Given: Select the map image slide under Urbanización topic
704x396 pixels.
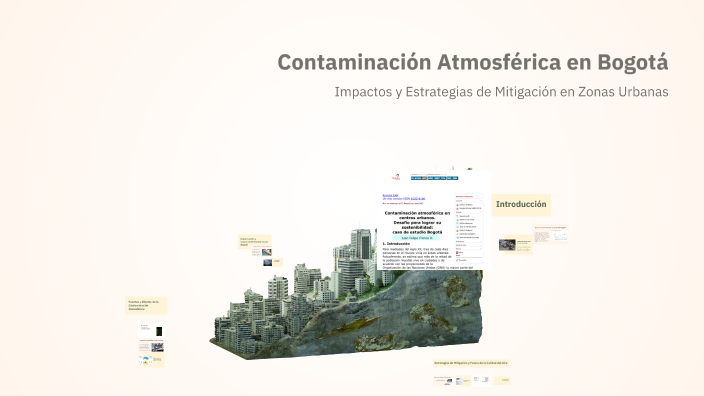Looking at the screenshot, I should tap(262, 252).
